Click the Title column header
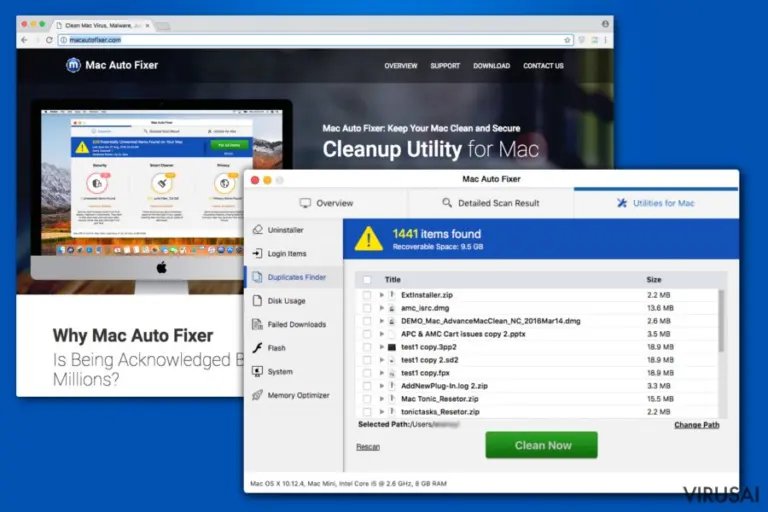 point(392,280)
